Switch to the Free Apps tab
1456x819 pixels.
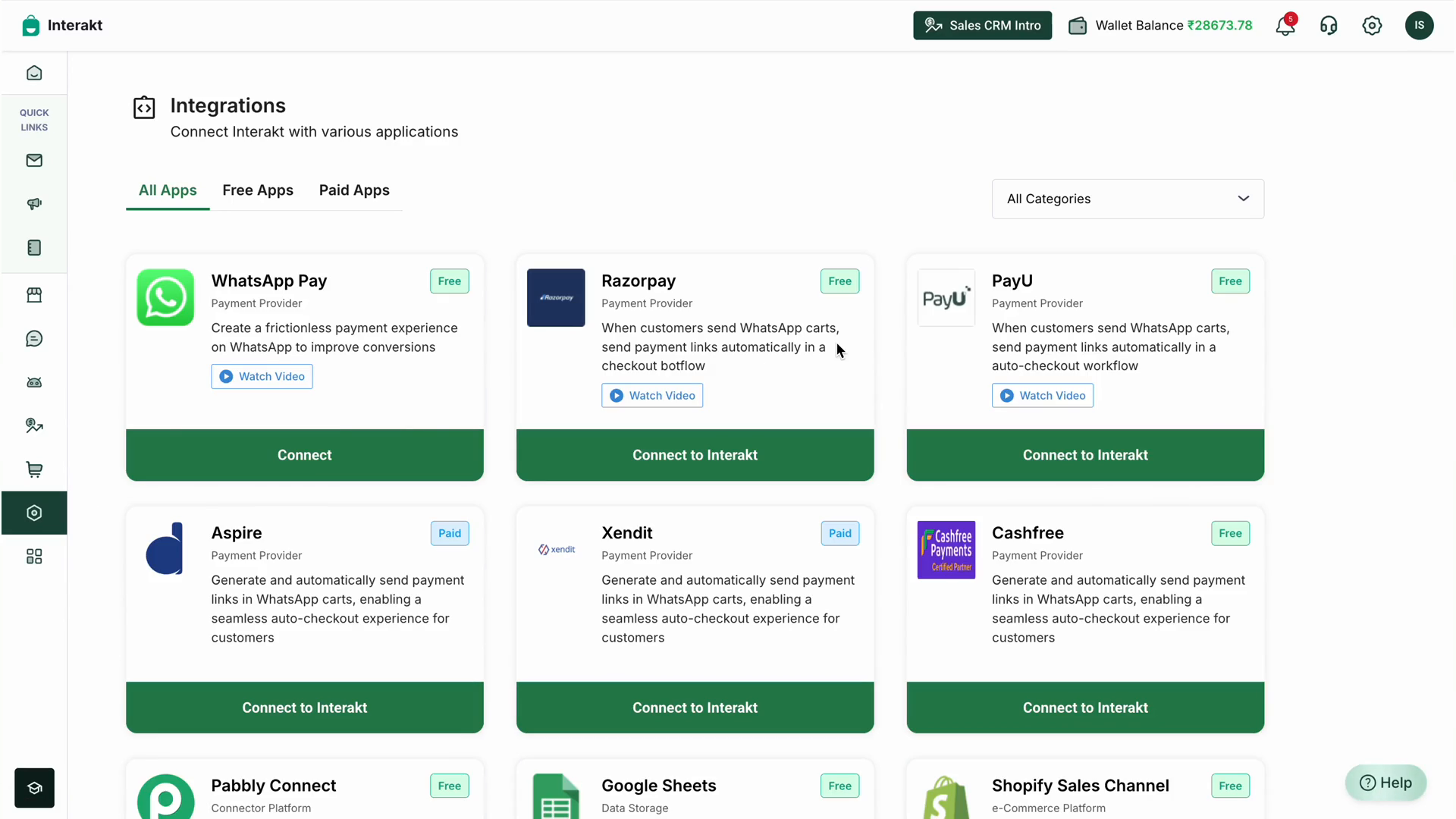pos(258,190)
